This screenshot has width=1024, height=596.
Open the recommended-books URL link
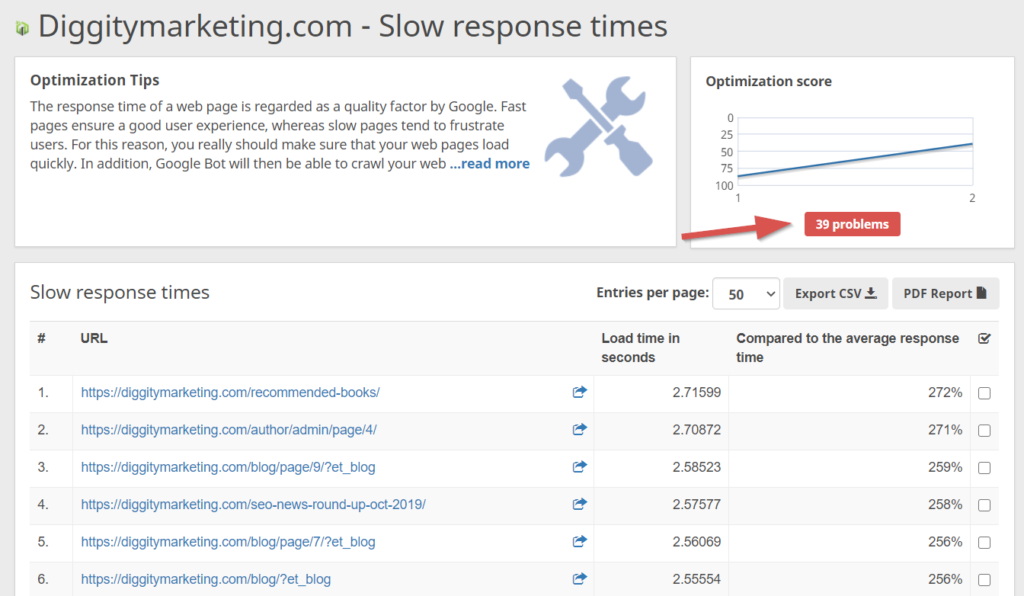(x=230, y=392)
